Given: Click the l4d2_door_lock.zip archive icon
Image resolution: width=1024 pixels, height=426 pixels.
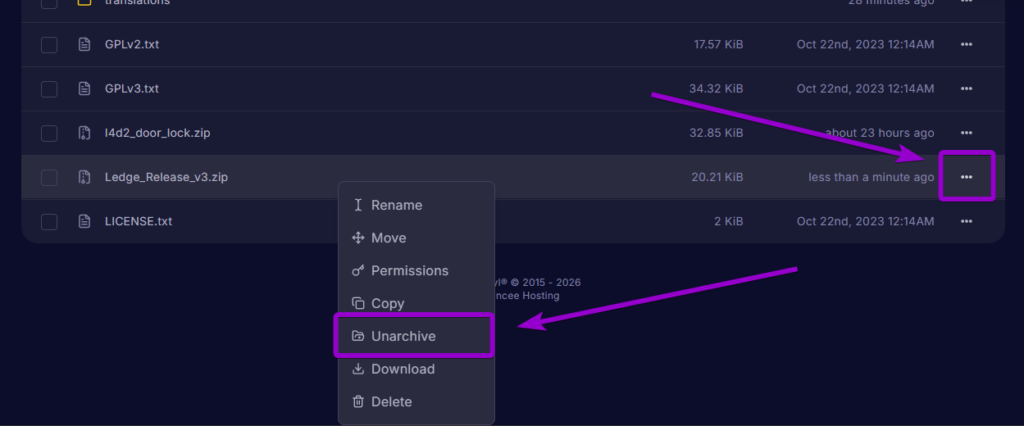Looking at the screenshot, I should point(84,133).
